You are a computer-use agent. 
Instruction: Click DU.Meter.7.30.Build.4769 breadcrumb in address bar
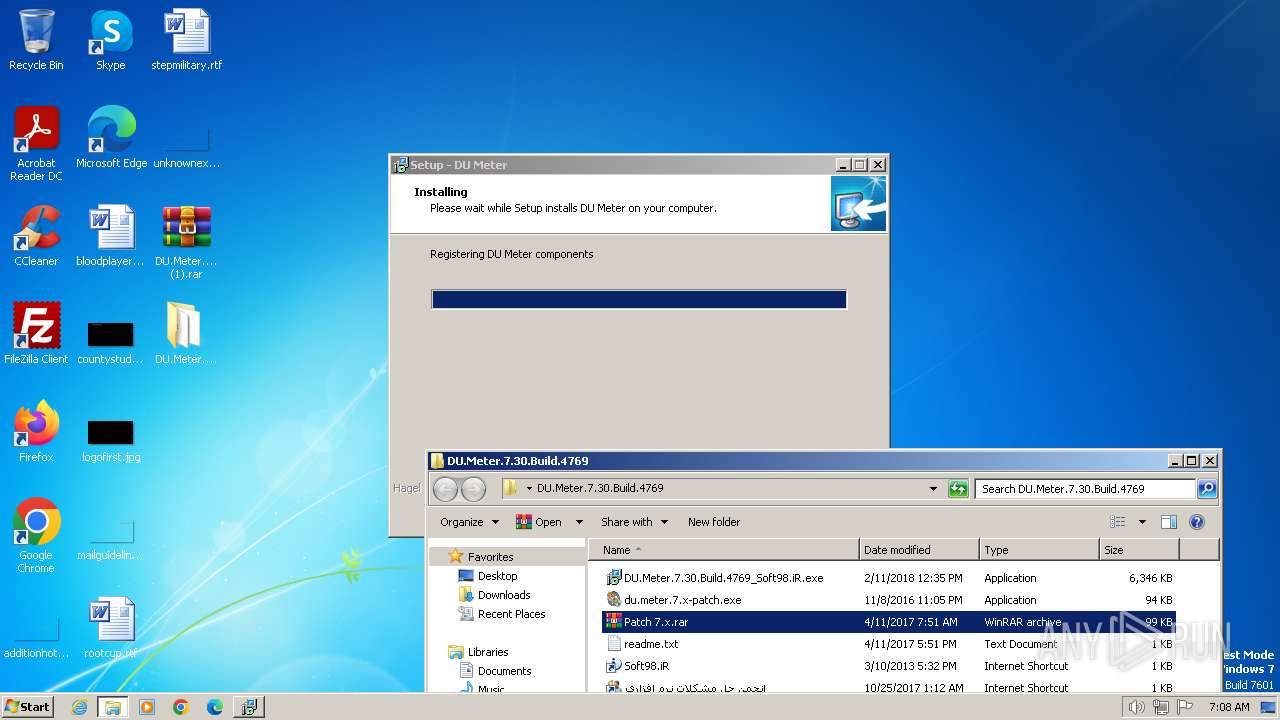tap(600, 489)
